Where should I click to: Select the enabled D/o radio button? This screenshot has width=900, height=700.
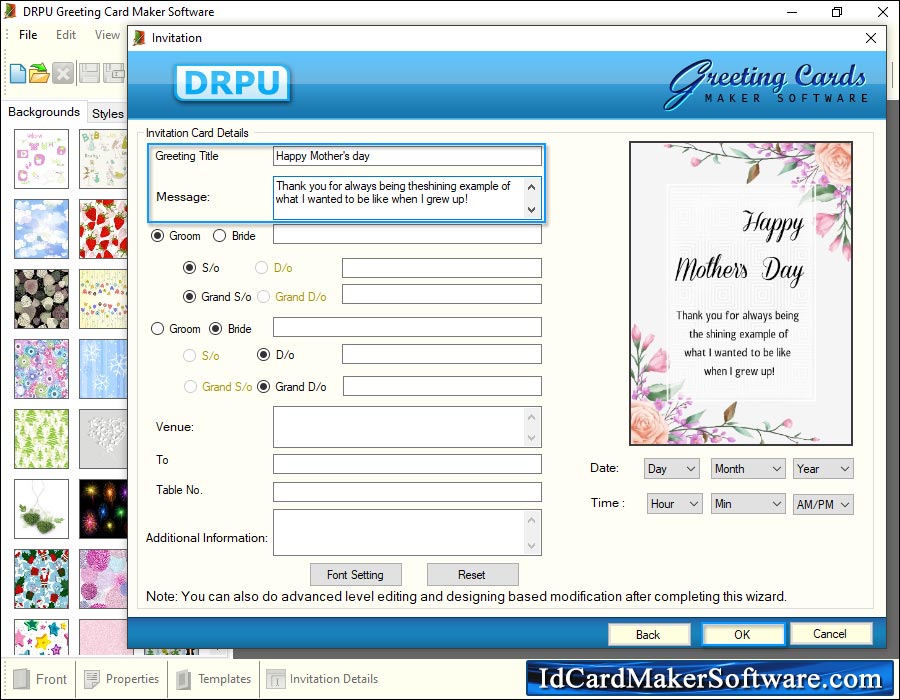pyautogui.click(x=263, y=355)
